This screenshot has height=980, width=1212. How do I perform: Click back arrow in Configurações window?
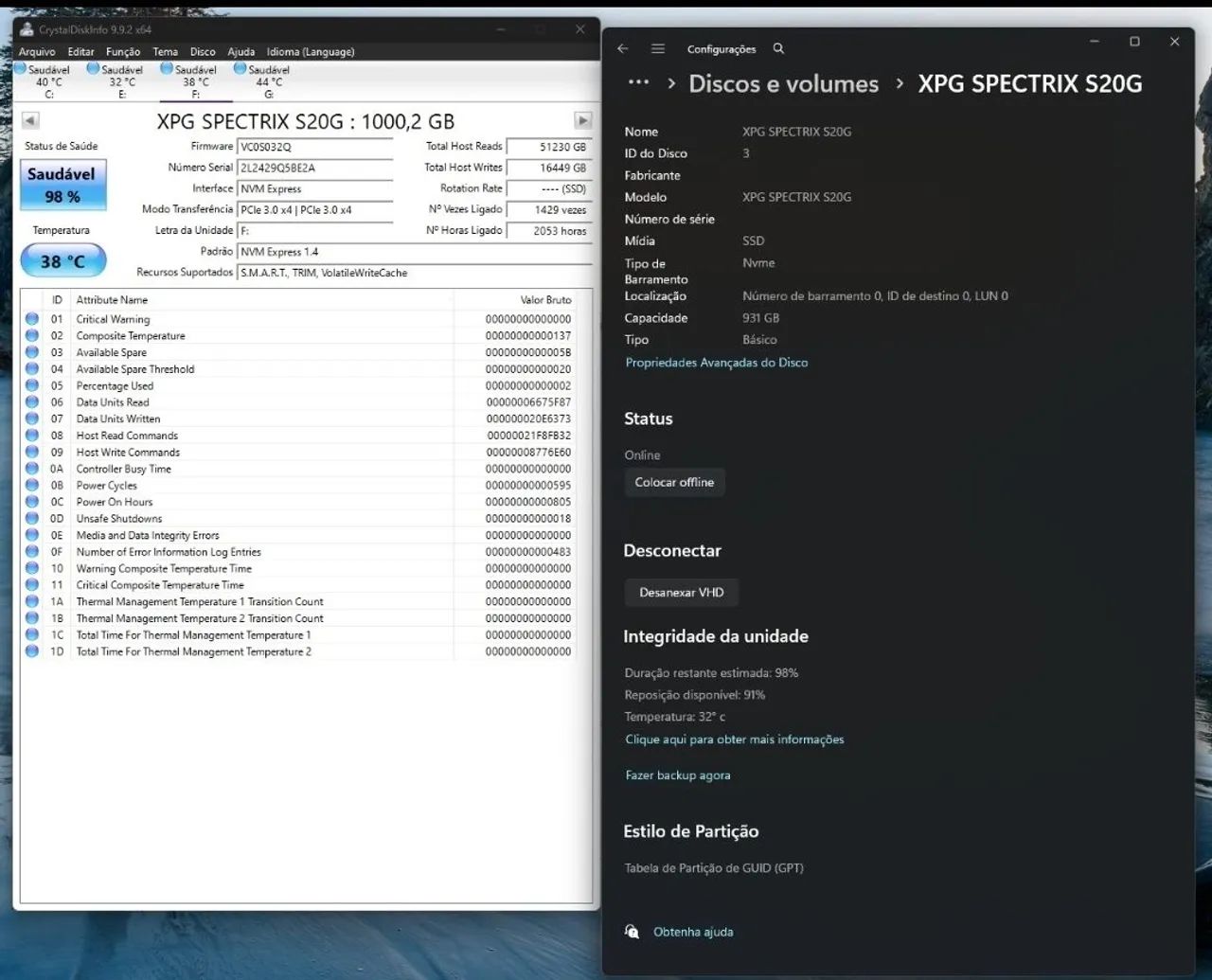(622, 48)
